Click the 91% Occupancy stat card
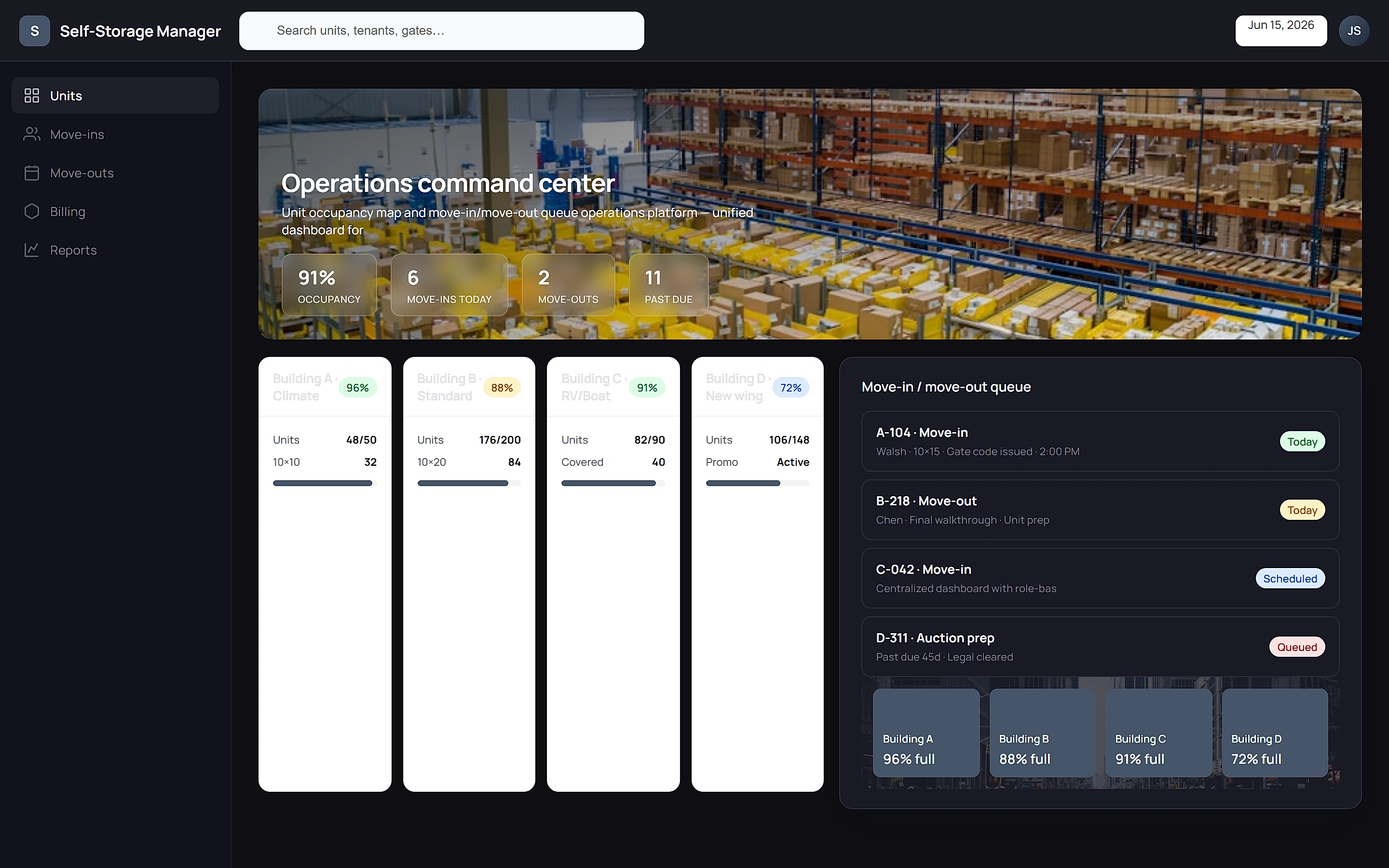This screenshot has width=1389, height=868. [329, 285]
